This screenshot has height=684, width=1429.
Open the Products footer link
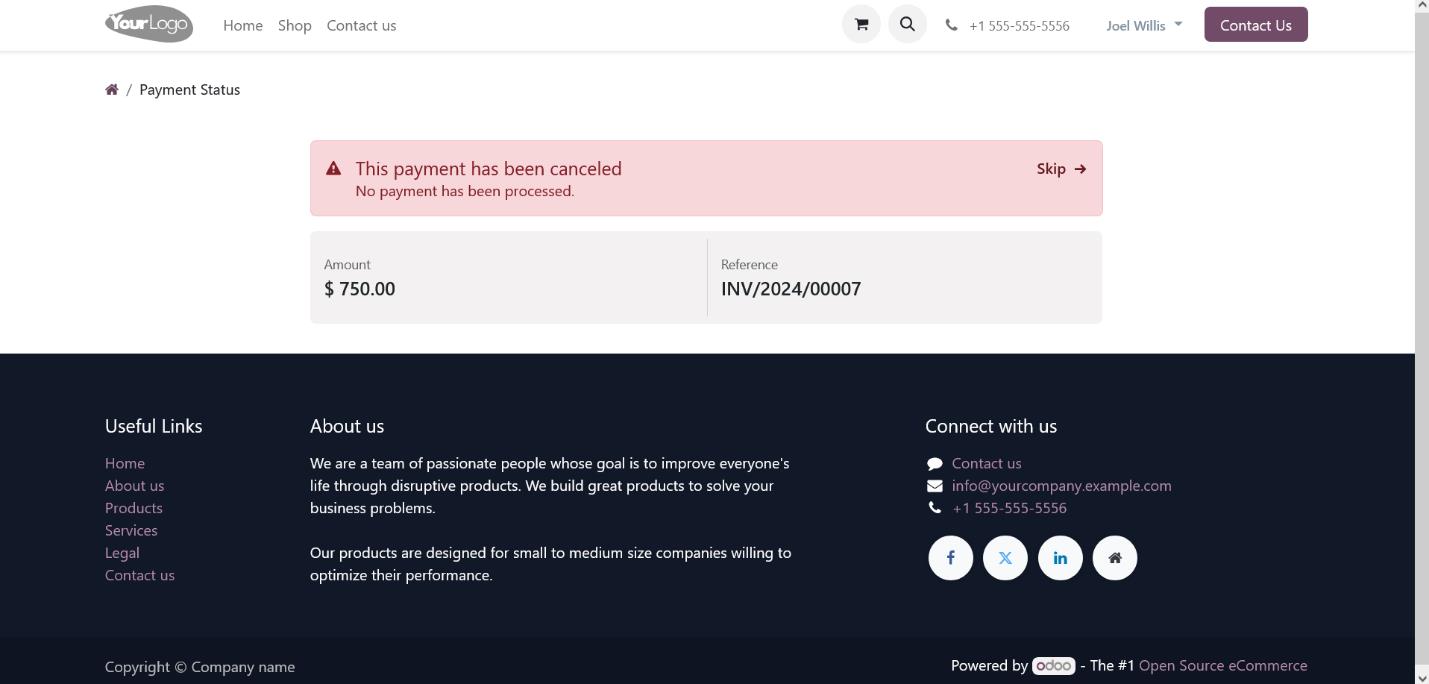click(134, 508)
